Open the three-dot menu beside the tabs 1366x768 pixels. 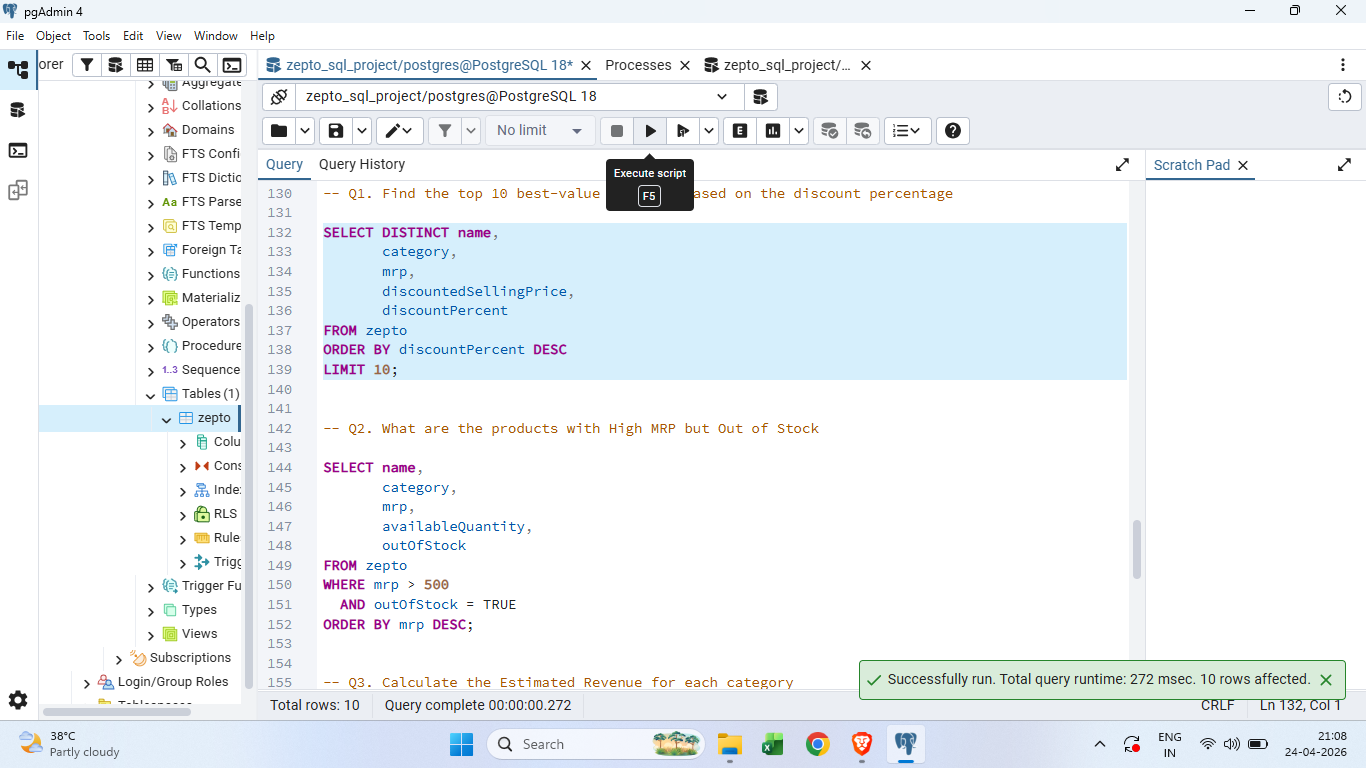1343,65
